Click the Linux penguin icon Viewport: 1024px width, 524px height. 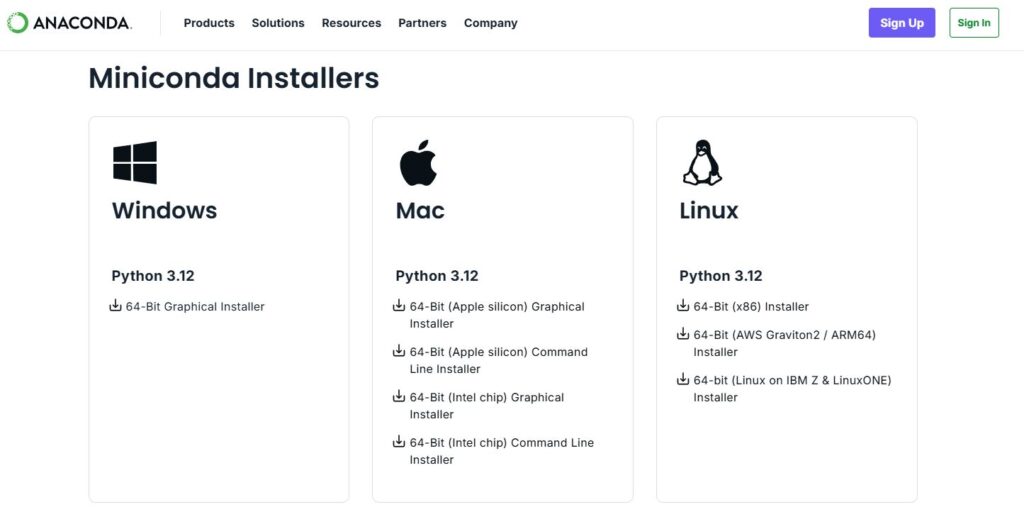[x=702, y=162]
